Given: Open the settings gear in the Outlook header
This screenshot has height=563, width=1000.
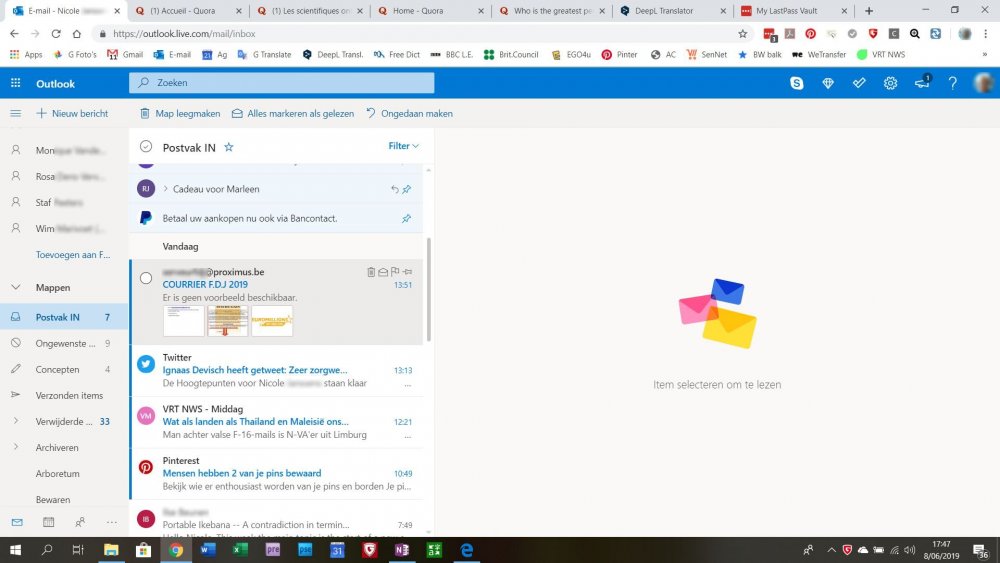Looking at the screenshot, I should click(x=890, y=83).
